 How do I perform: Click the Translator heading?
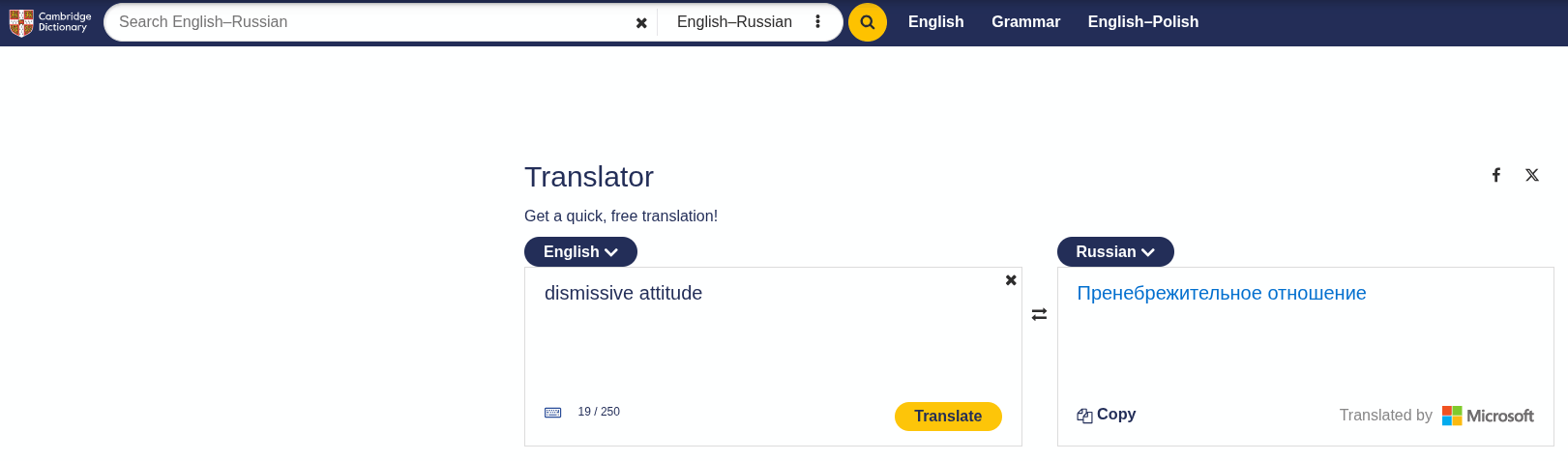589,177
